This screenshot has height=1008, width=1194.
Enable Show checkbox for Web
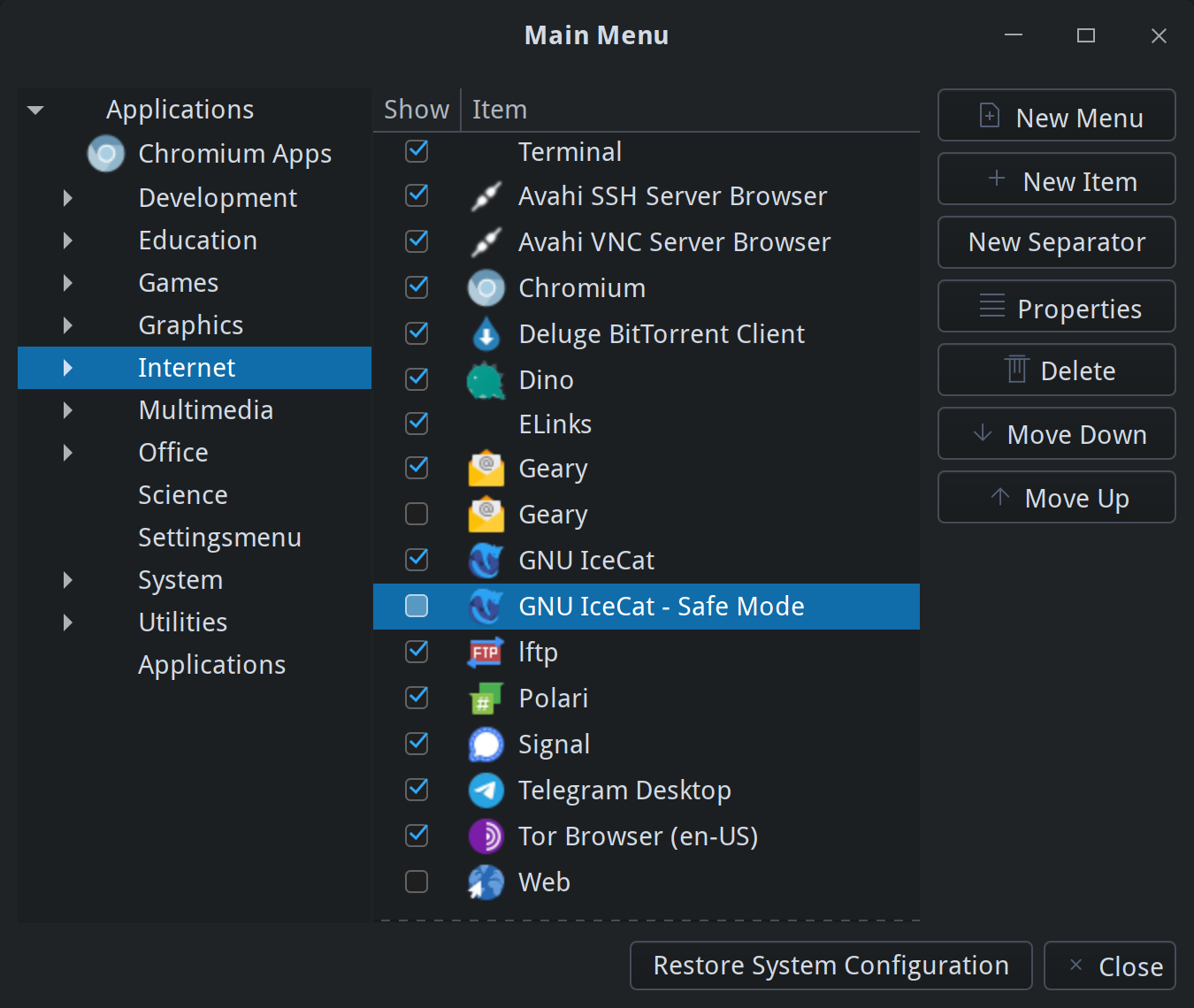(417, 882)
